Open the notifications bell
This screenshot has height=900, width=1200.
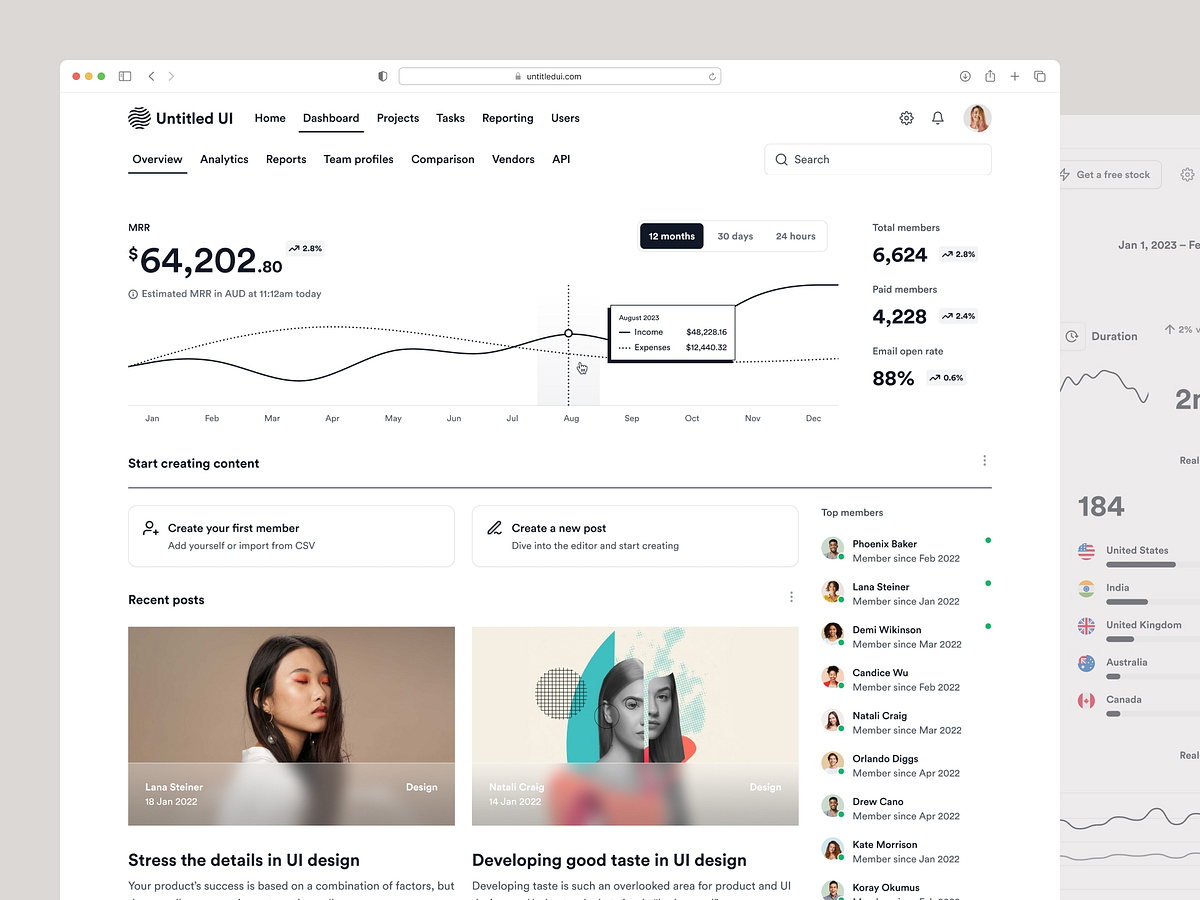pyautogui.click(x=937, y=117)
